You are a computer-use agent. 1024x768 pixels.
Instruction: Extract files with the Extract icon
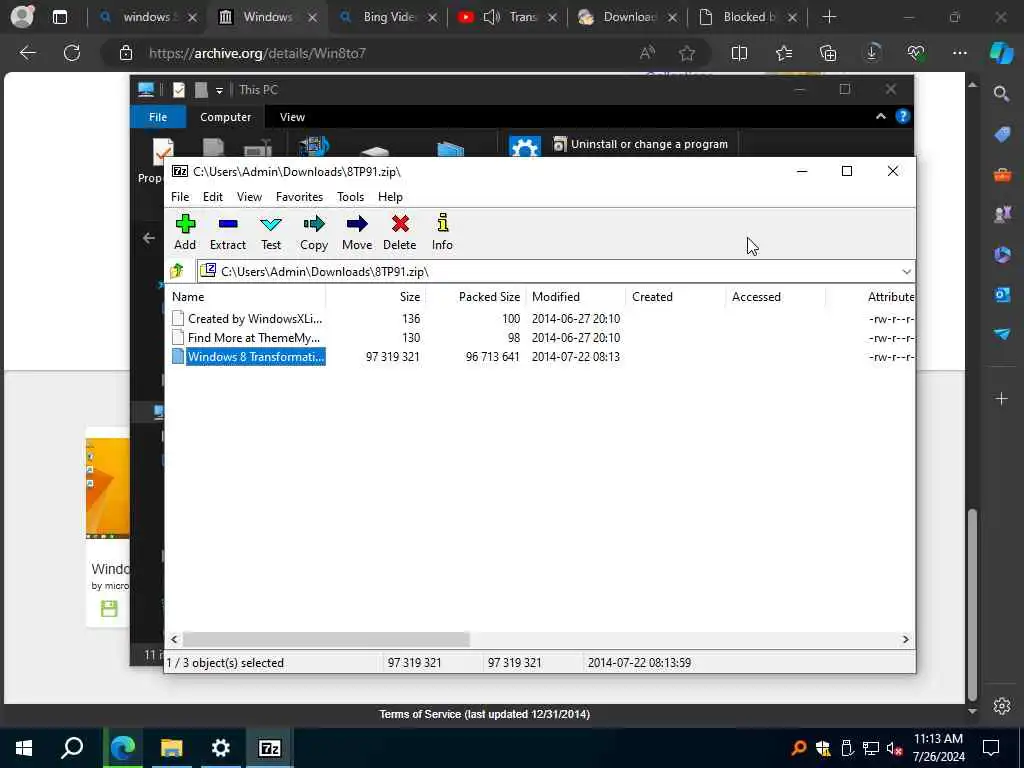227,232
